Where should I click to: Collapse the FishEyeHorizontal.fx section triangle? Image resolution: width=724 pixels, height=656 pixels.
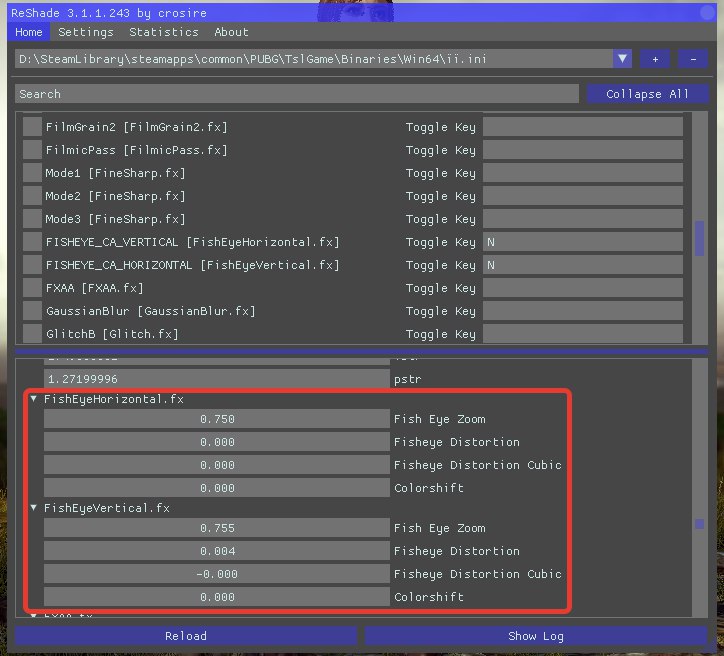click(34, 398)
